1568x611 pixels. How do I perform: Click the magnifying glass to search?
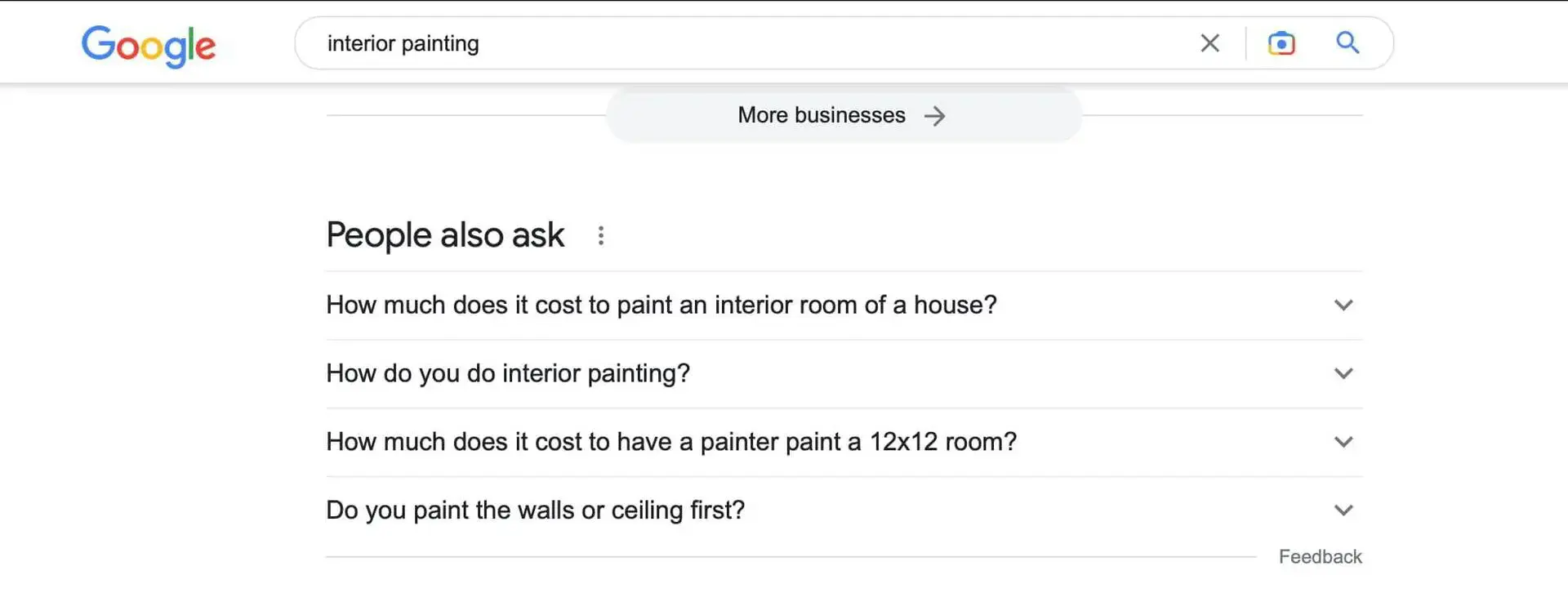click(1347, 42)
